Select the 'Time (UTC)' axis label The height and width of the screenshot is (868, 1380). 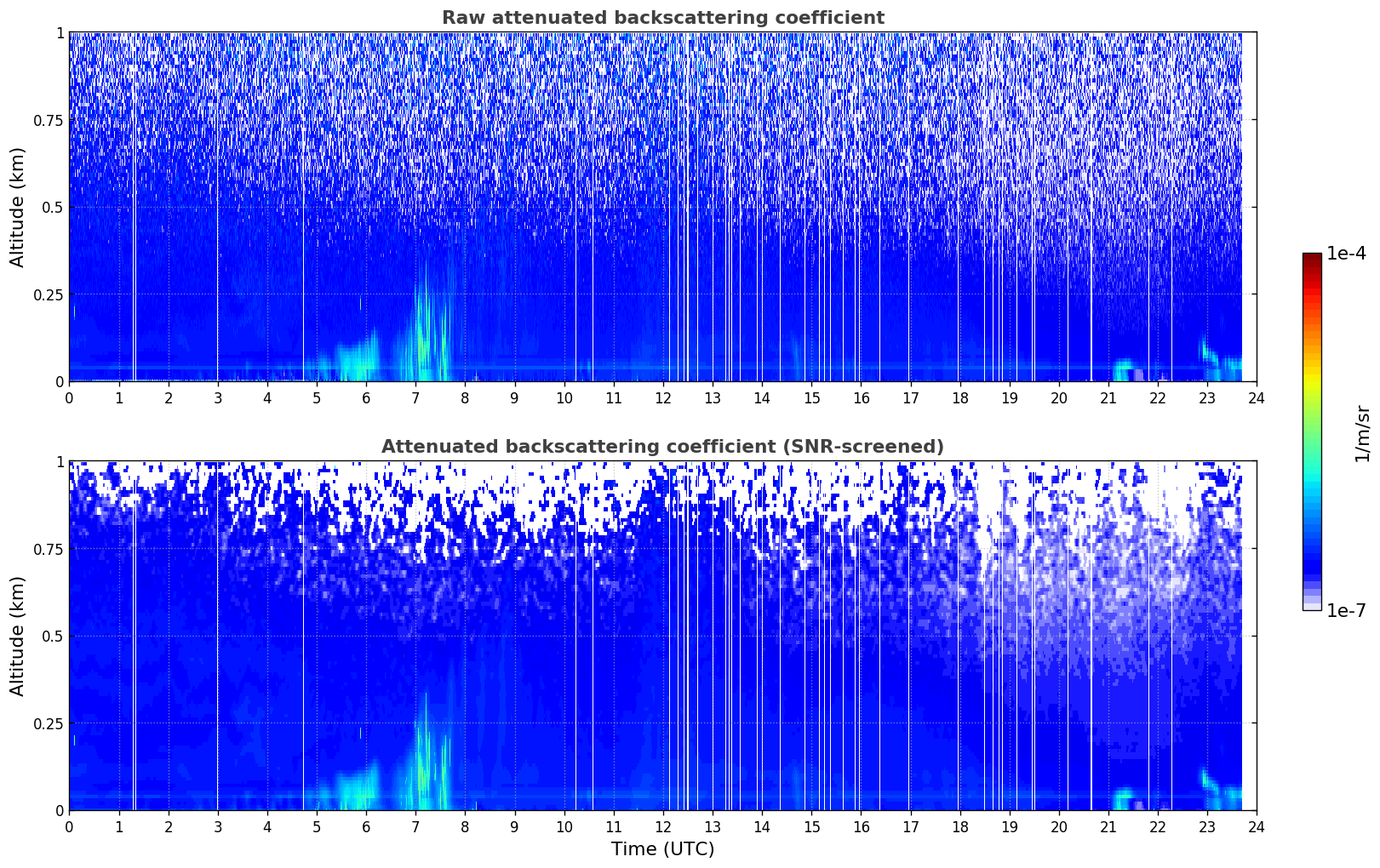pos(662,849)
